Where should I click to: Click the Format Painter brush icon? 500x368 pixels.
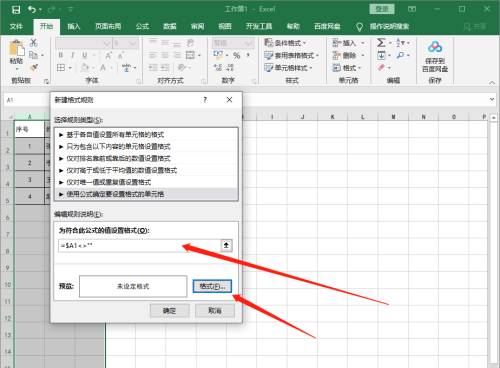[34, 68]
